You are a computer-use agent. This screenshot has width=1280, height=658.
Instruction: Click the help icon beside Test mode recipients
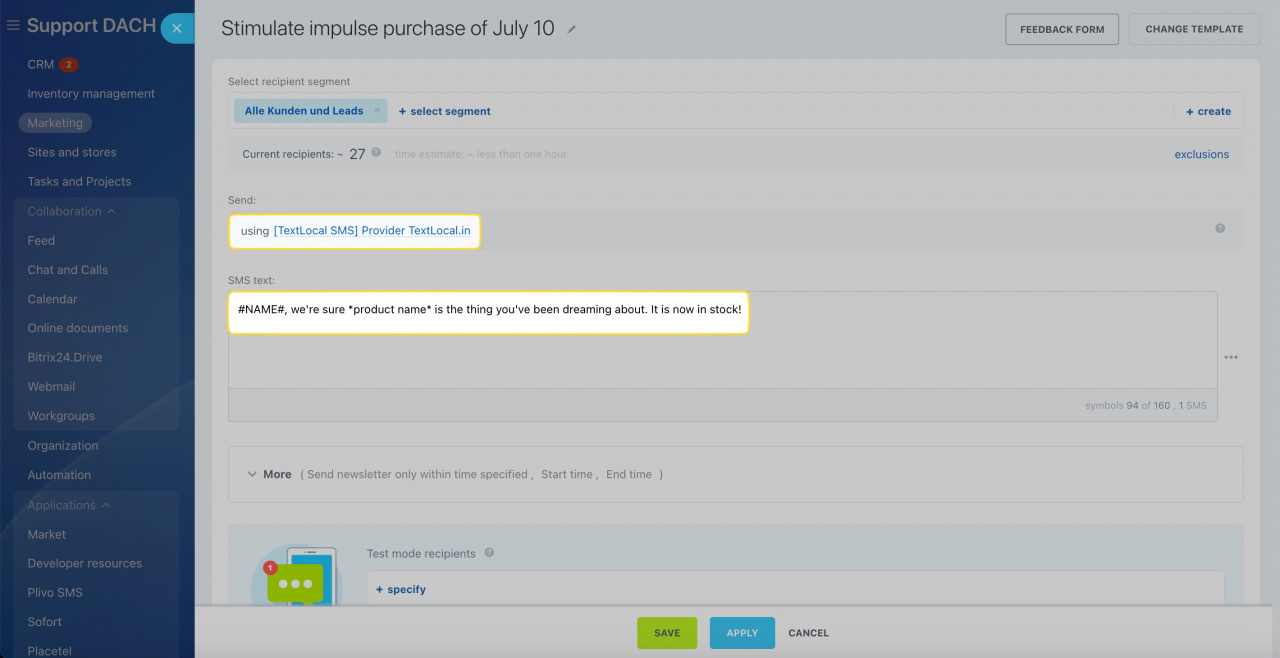pyautogui.click(x=489, y=553)
